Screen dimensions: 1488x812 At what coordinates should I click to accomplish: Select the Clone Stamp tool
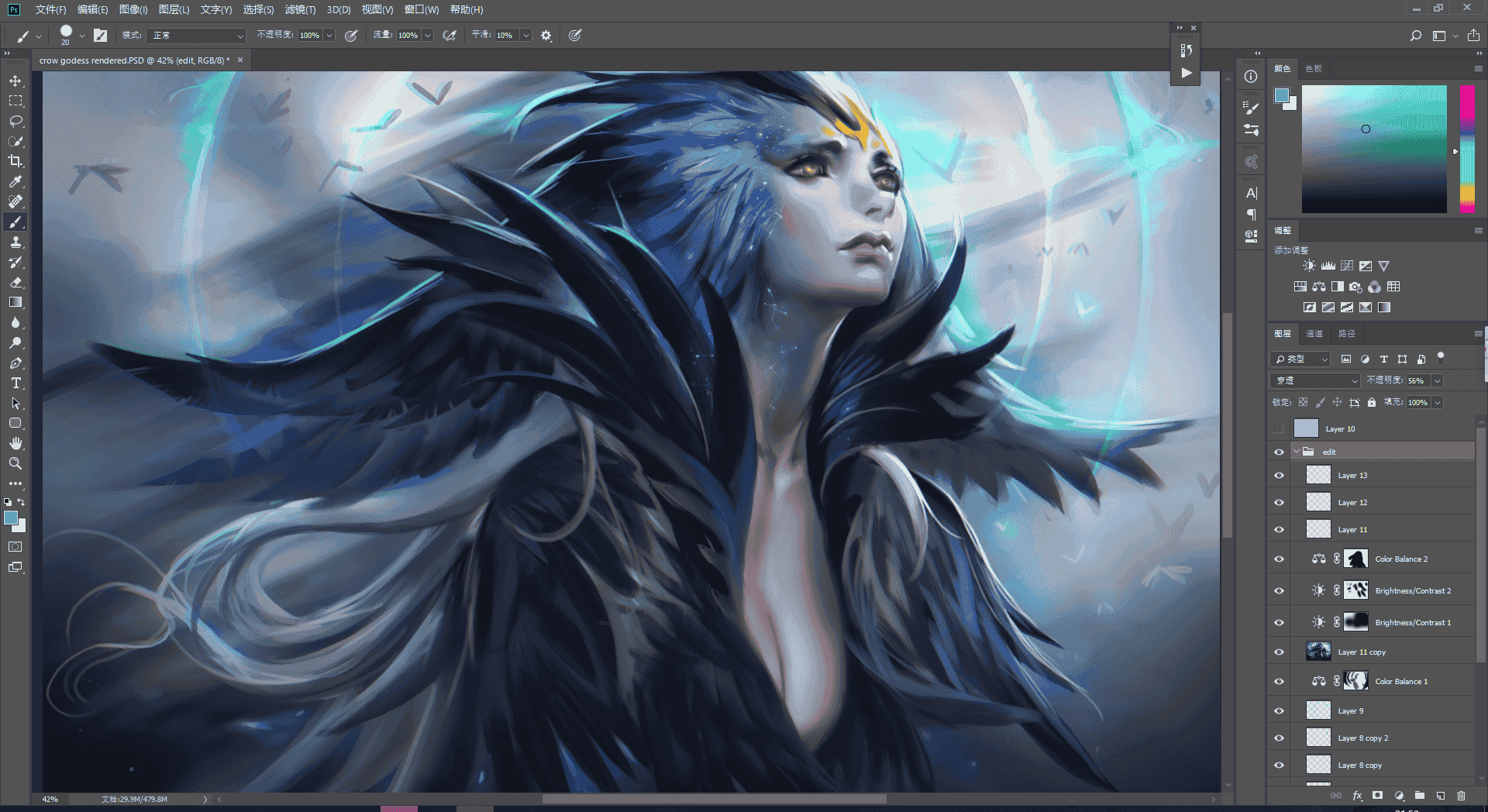pyautogui.click(x=15, y=242)
